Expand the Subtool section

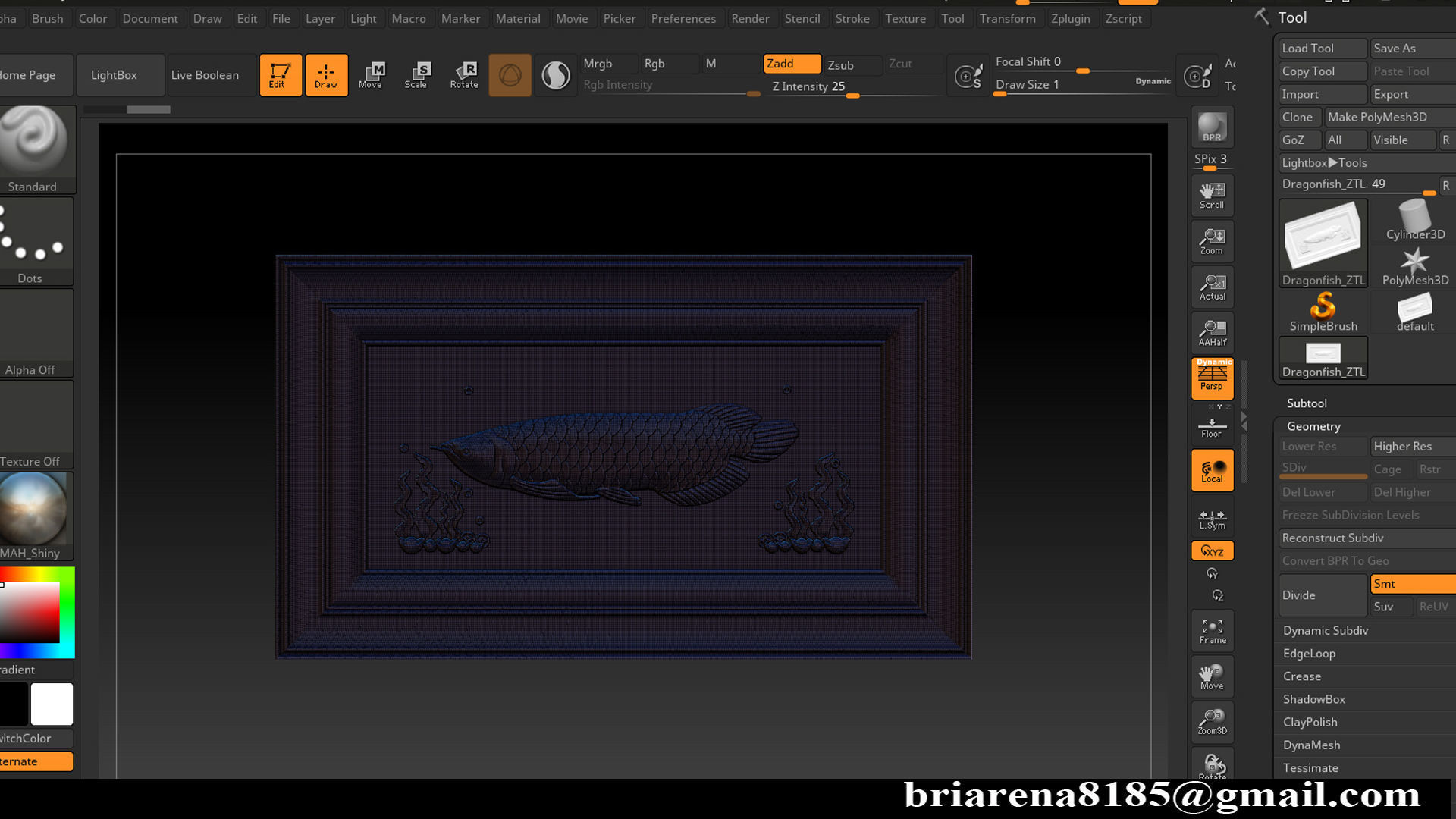[x=1307, y=403]
